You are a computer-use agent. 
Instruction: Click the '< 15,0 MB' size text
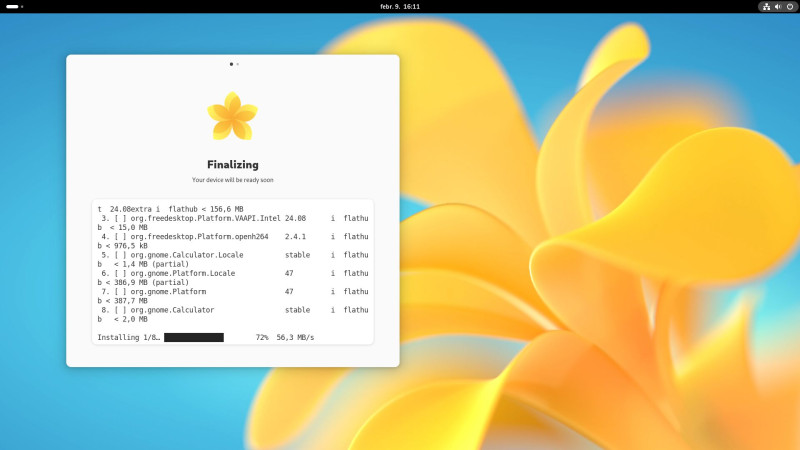coord(129,227)
